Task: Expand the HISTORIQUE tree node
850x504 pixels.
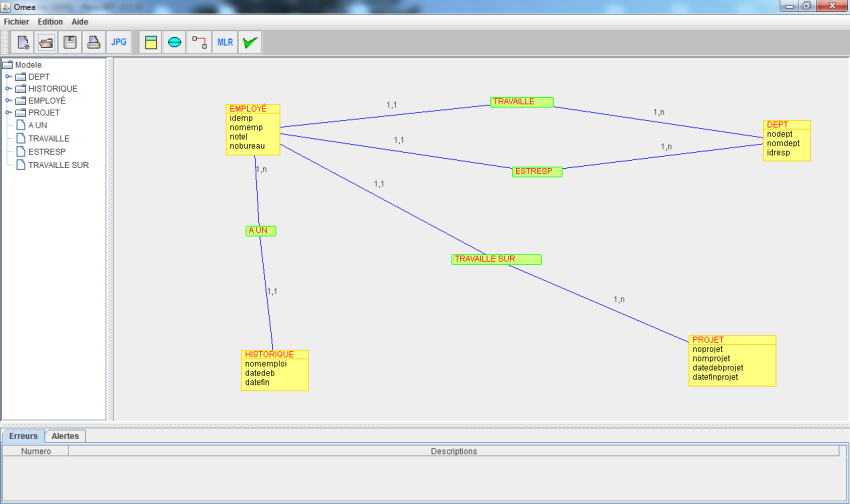Action: click(x=9, y=89)
